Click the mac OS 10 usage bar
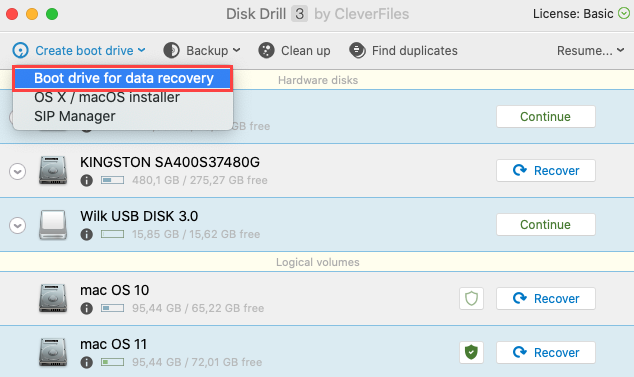The height and width of the screenshot is (377, 634). coord(112,308)
